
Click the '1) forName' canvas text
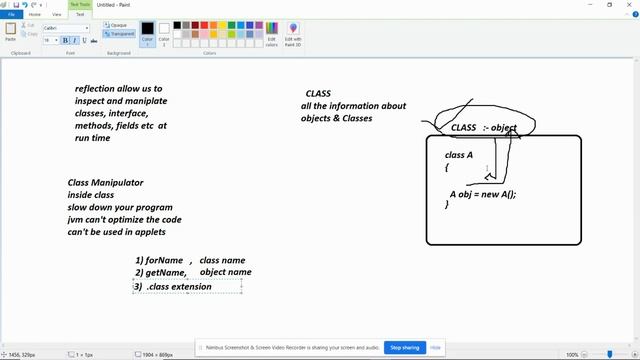click(159, 260)
